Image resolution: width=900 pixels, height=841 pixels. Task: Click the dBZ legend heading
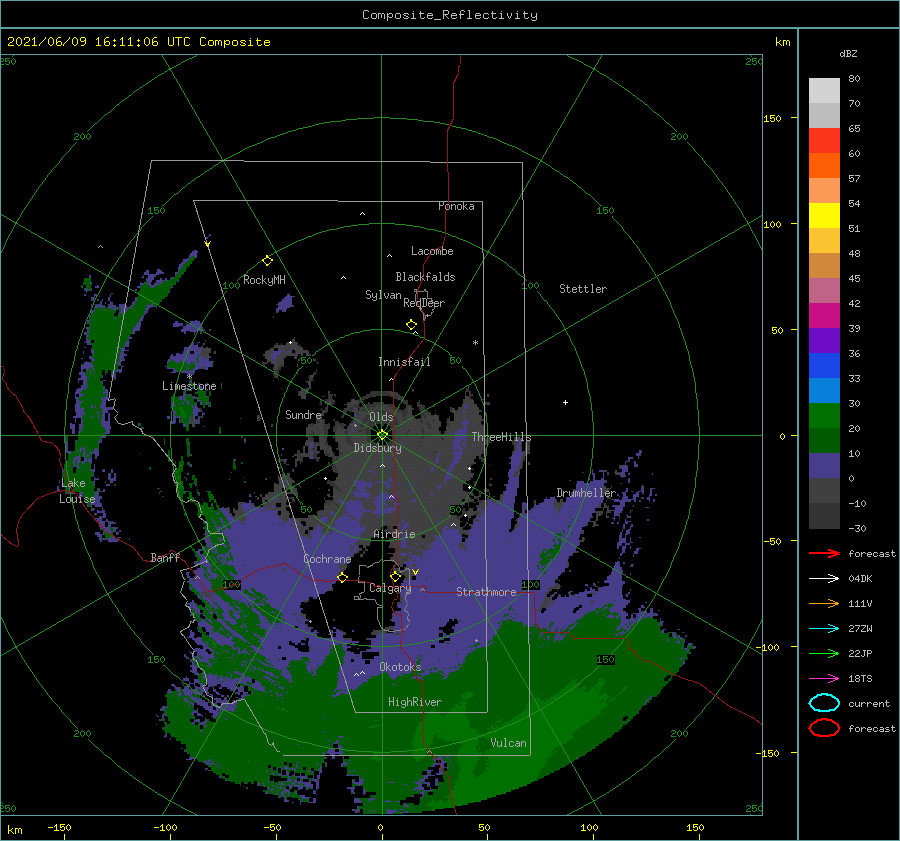[848, 53]
